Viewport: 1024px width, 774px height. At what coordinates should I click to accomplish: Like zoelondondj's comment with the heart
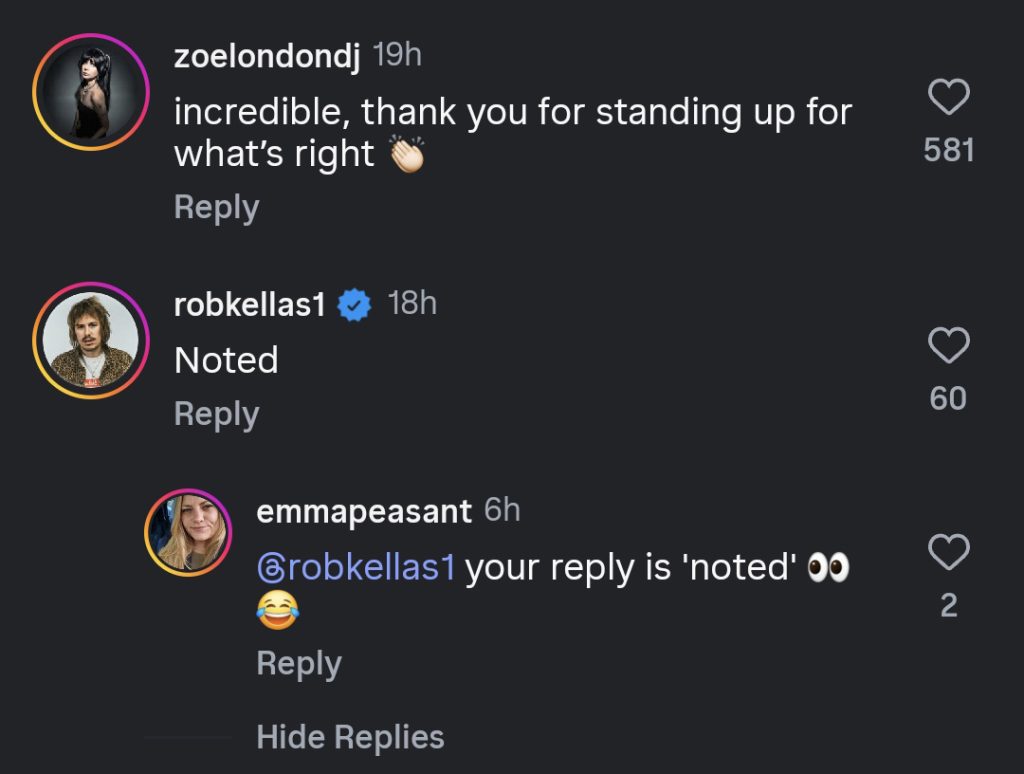949,98
